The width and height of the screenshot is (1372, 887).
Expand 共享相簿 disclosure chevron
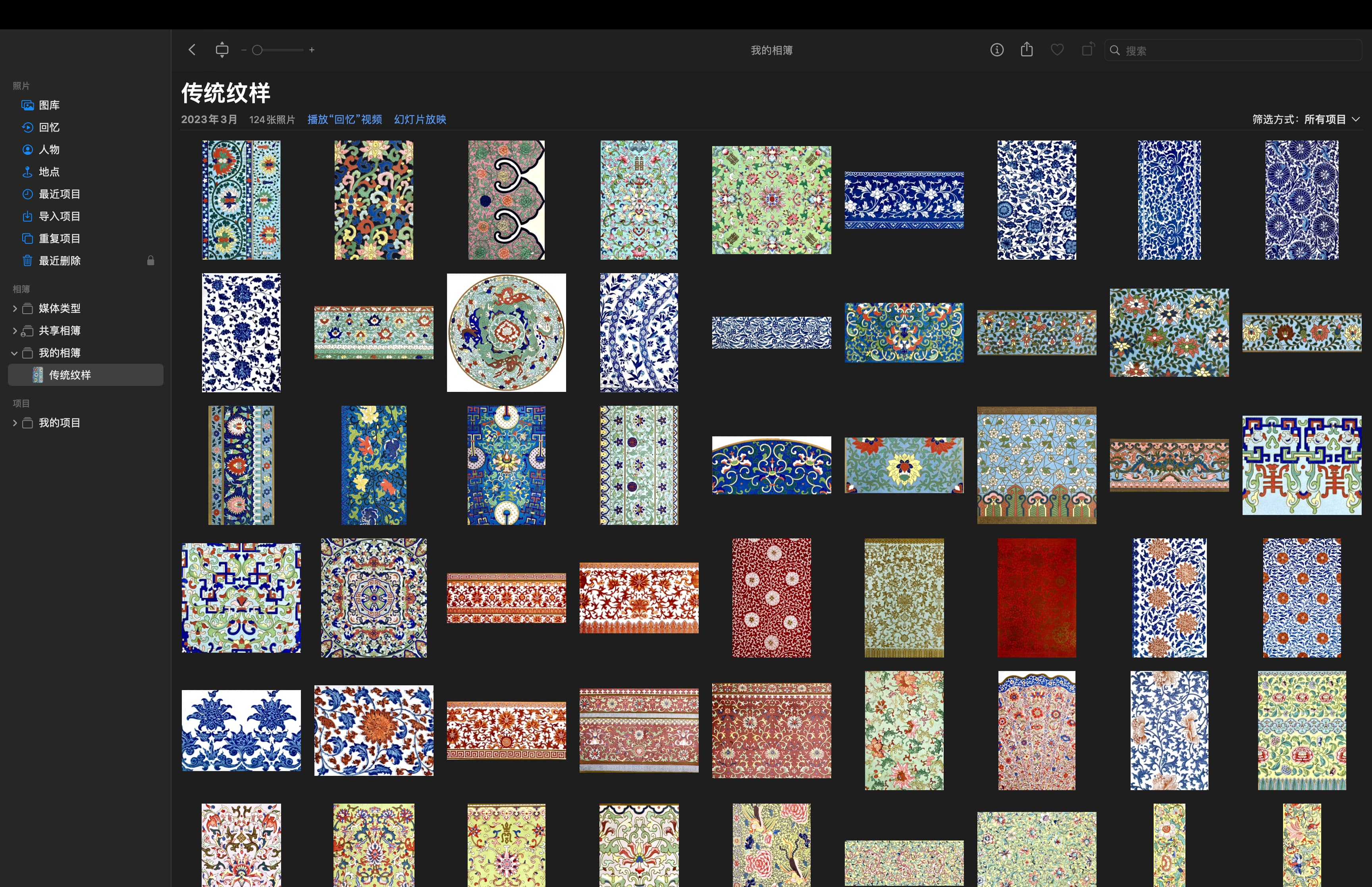[x=14, y=331]
